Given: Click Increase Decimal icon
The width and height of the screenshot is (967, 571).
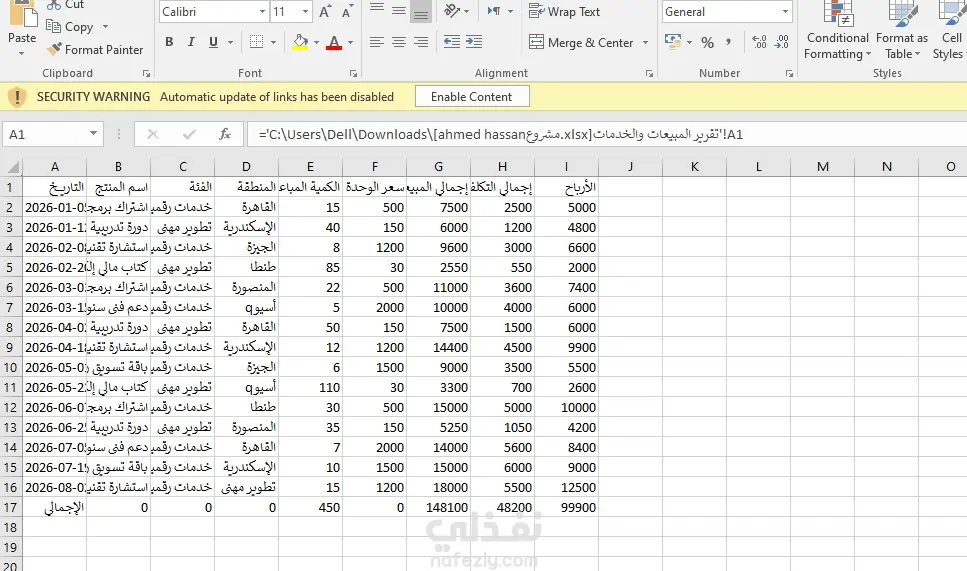Looking at the screenshot, I should 759,42.
